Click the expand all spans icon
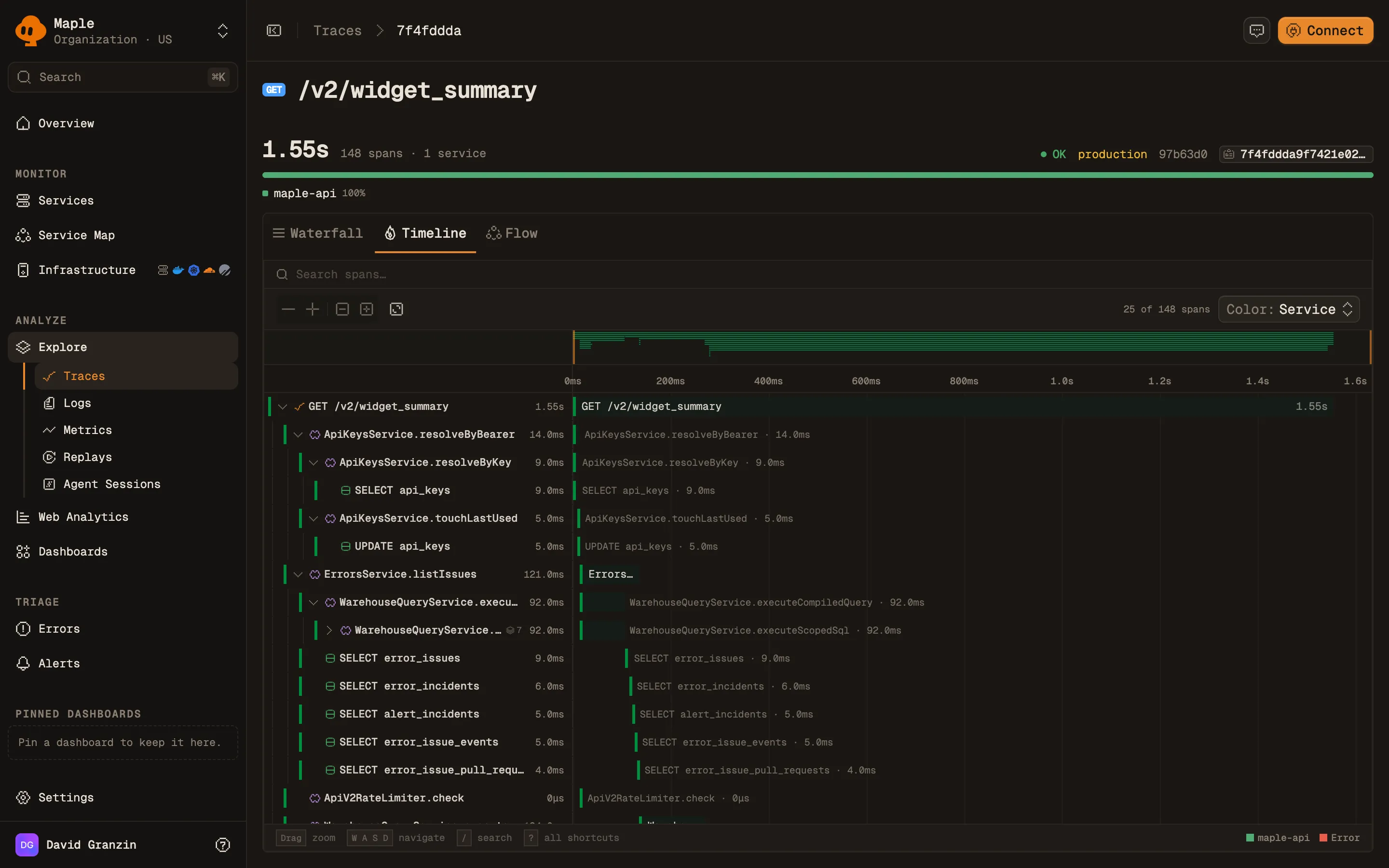The height and width of the screenshot is (868, 1389). pos(366,310)
